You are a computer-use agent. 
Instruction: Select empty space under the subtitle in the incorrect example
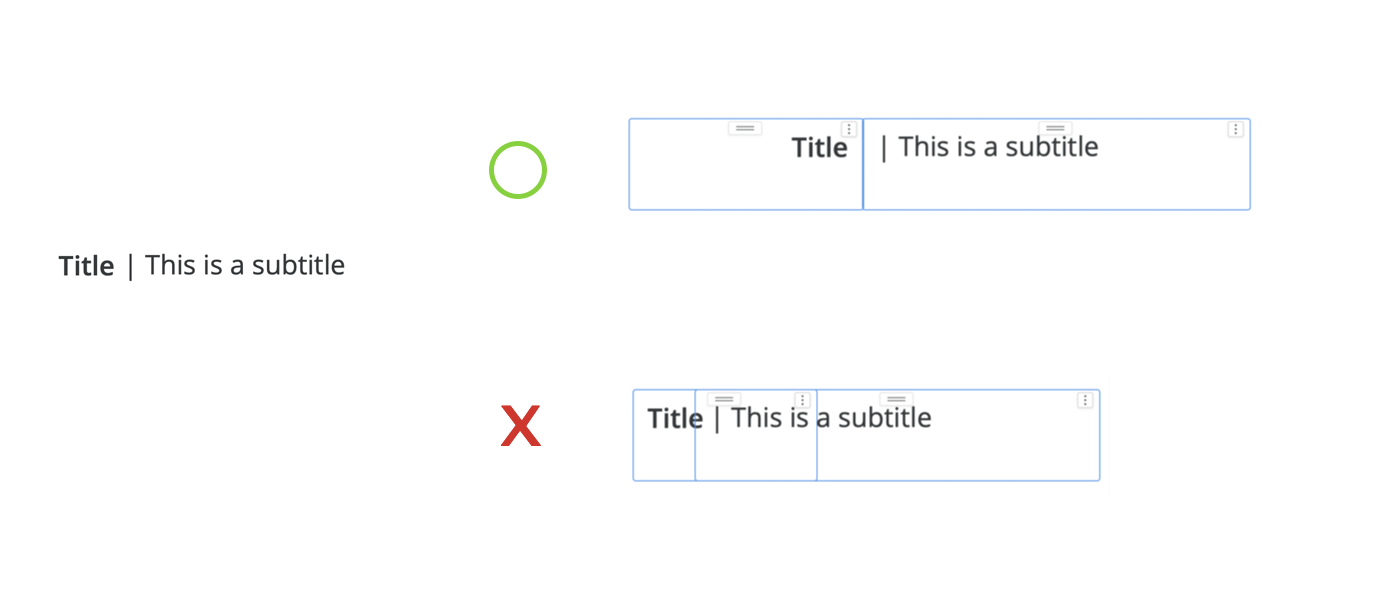(x=958, y=457)
